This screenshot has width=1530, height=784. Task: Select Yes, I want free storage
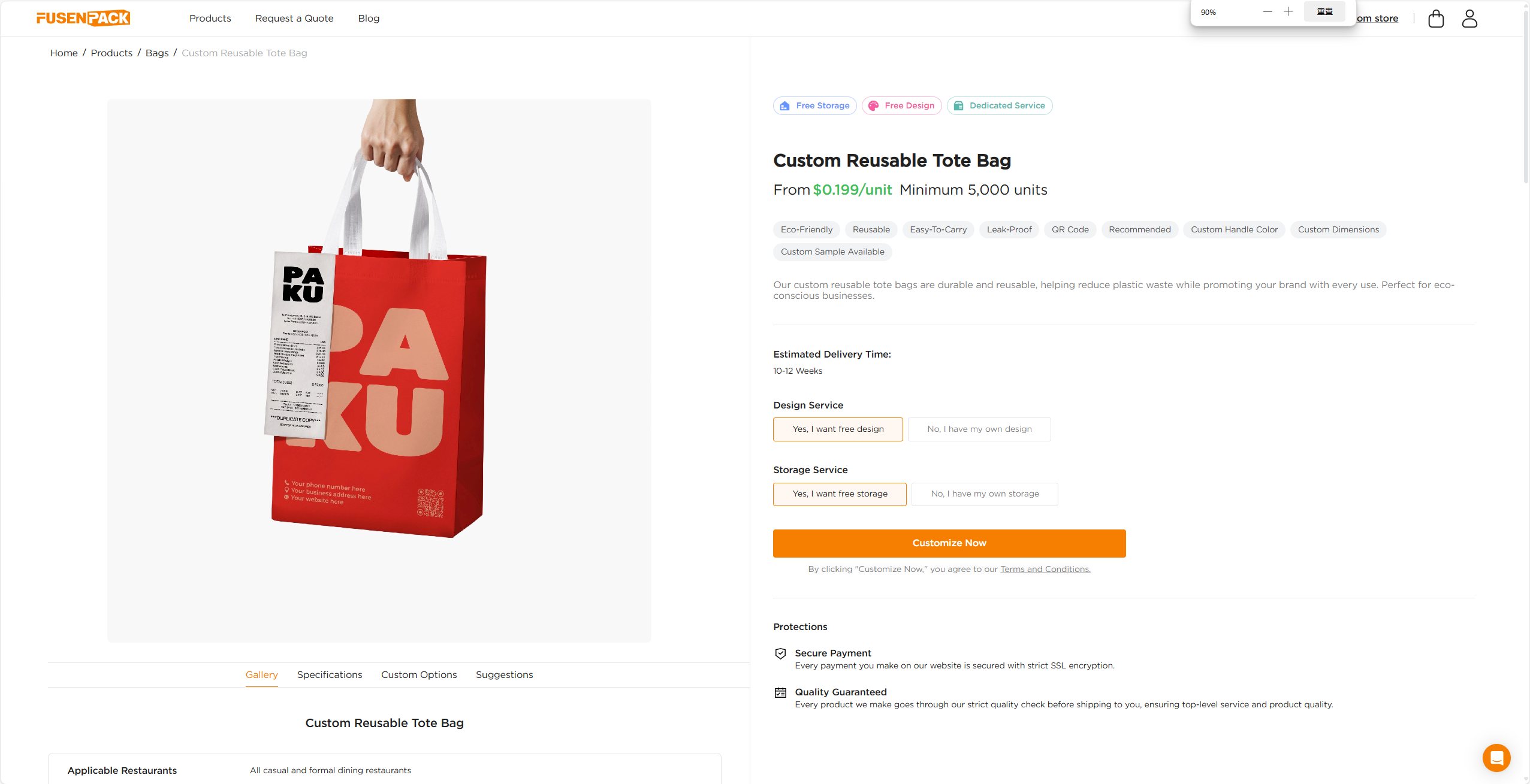click(x=839, y=494)
